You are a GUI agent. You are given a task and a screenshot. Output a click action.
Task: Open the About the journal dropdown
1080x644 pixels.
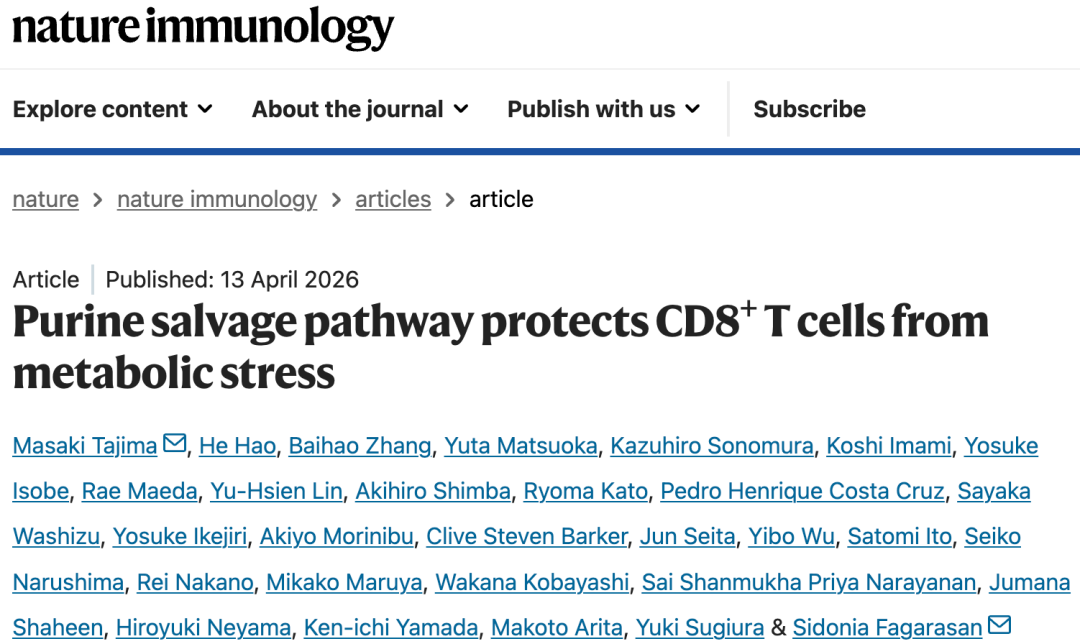click(360, 109)
